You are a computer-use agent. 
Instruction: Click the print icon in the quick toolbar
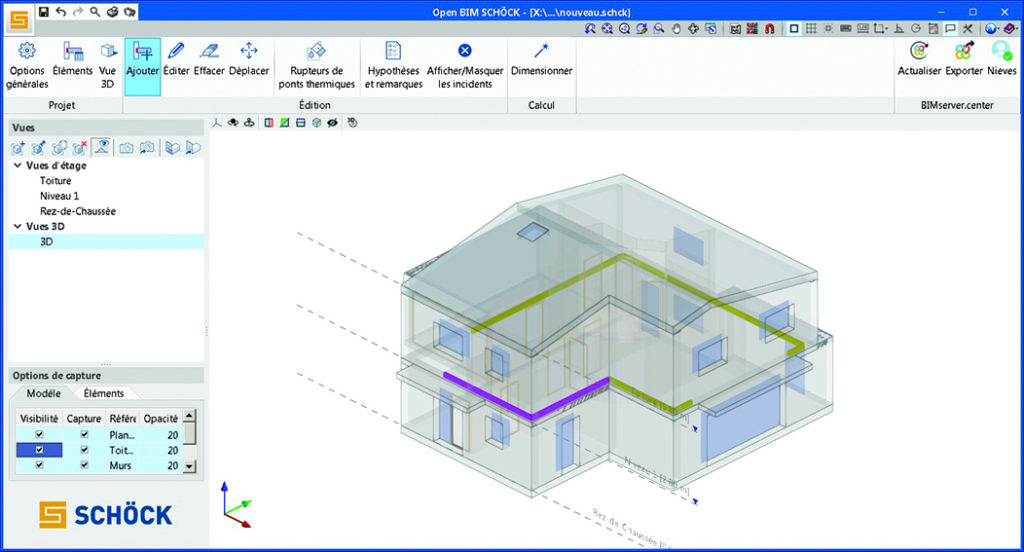(x=112, y=12)
